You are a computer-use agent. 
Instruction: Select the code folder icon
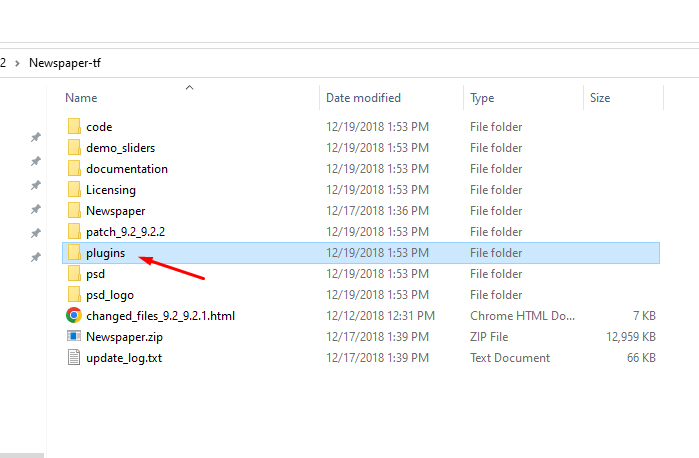[x=74, y=126]
